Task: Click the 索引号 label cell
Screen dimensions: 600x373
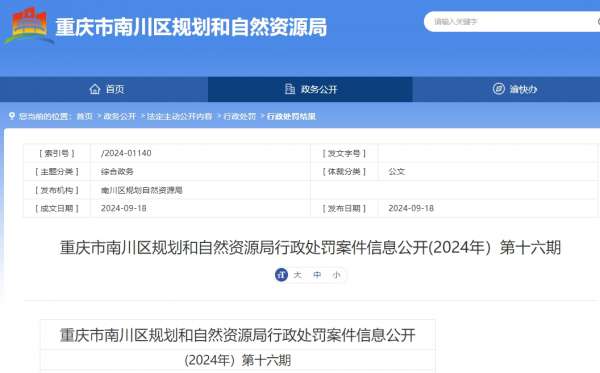Action: click(x=57, y=153)
